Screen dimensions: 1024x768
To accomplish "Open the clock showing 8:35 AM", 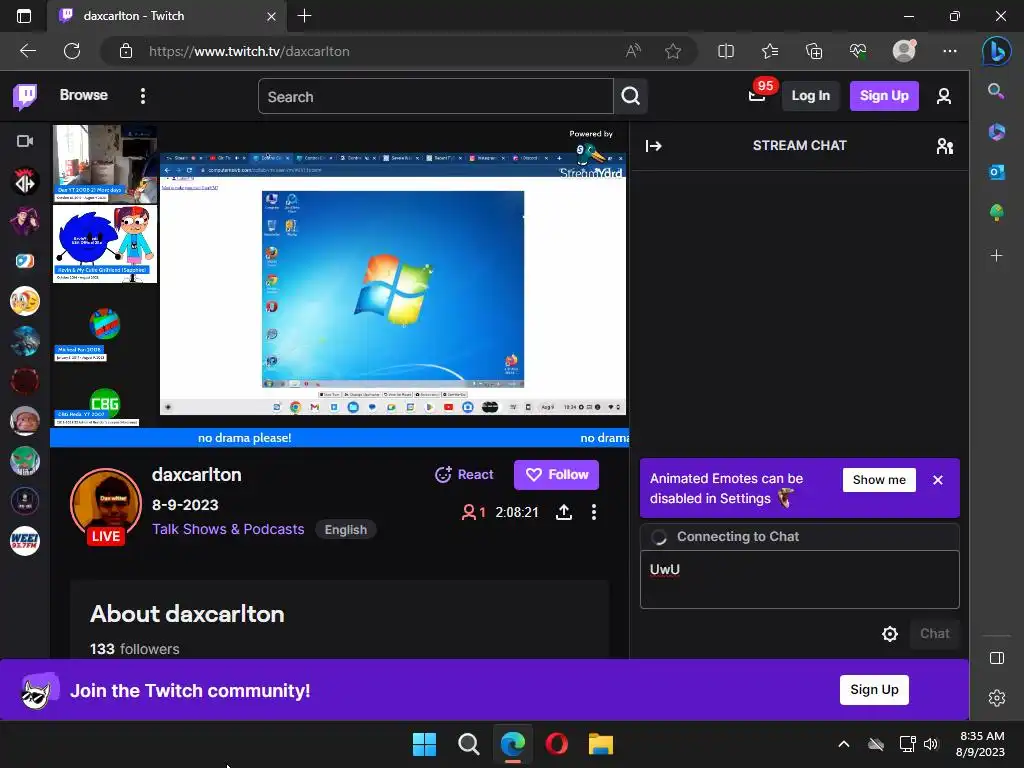I will tap(981, 744).
